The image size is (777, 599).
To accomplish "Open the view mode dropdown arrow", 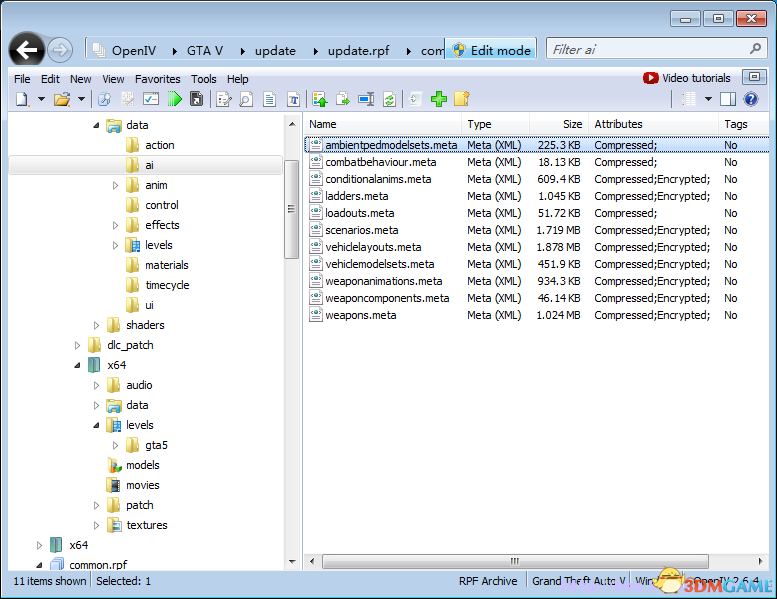I will (x=709, y=99).
